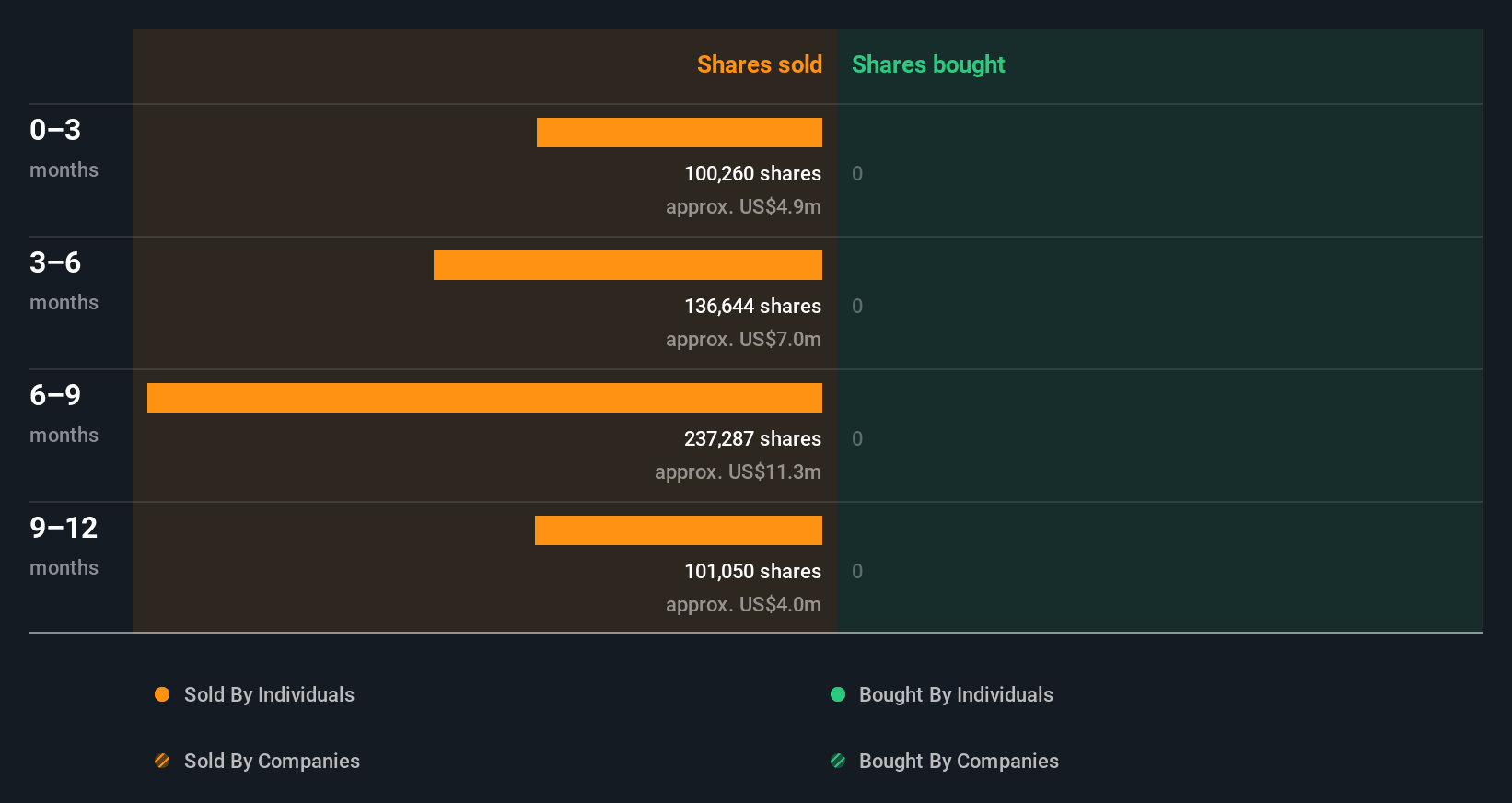Click the 3–6 months row label
The height and width of the screenshot is (803, 1512).
(x=64, y=281)
